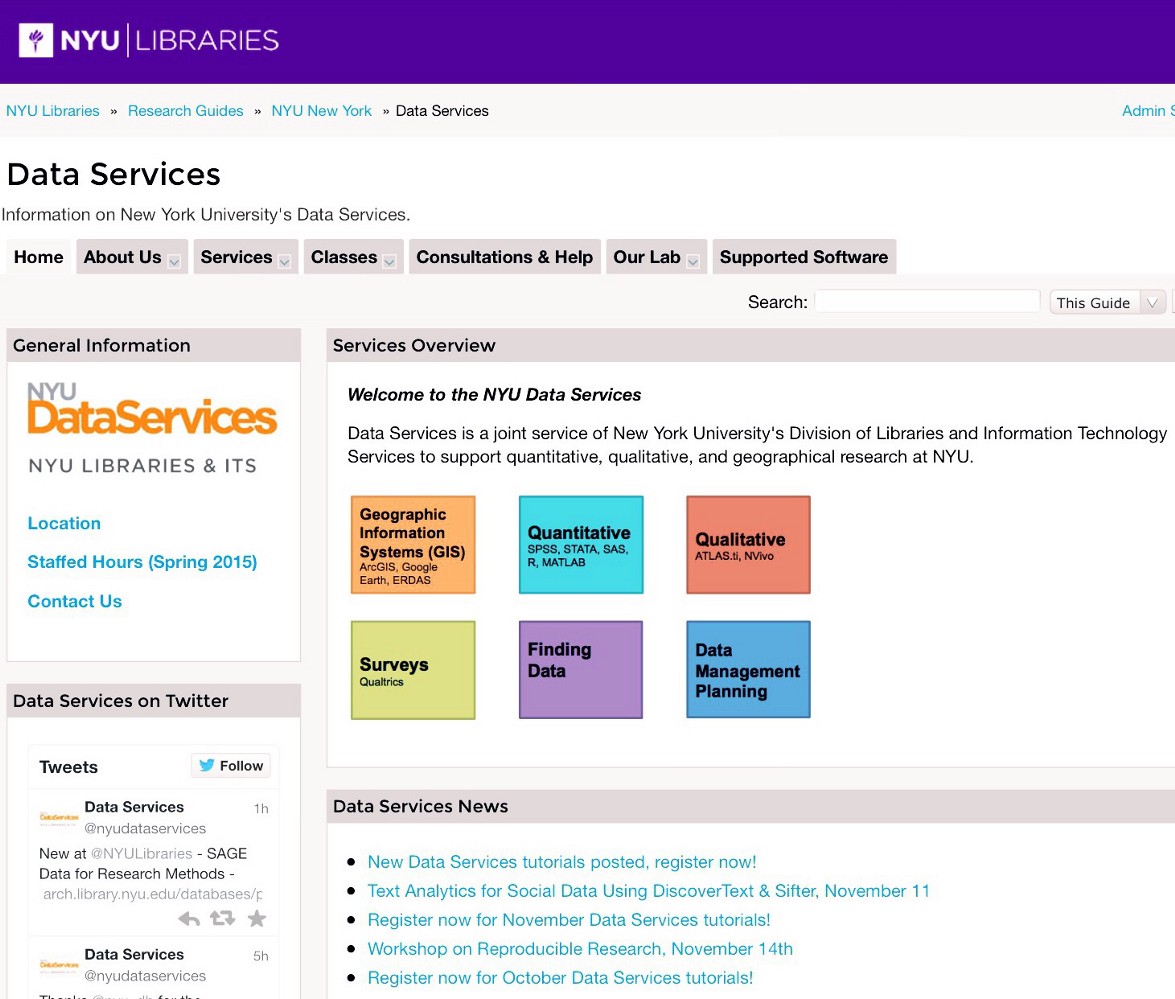This screenshot has height=999, width=1175.
Task: Favorite the first tweet with star icon
Action: click(x=257, y=919)
